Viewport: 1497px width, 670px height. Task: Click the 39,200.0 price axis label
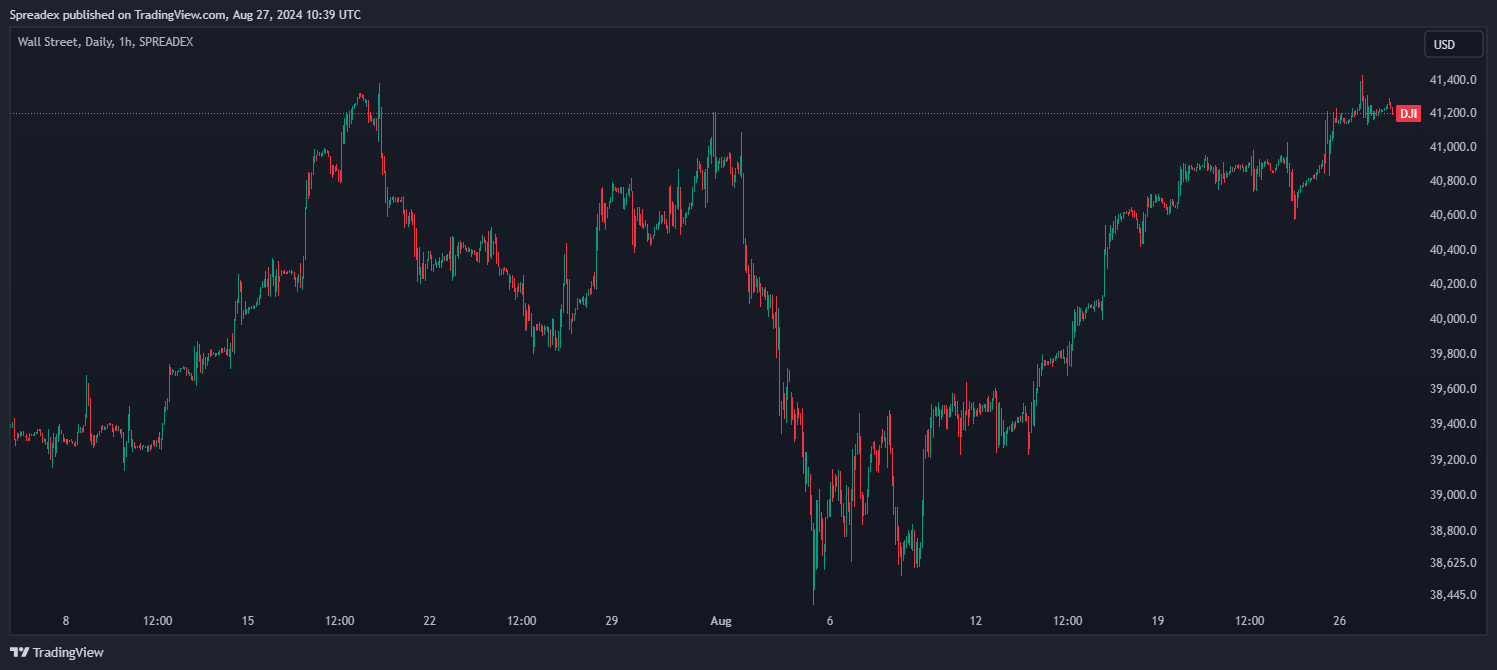pyautogui.click(x=1454, y=460)
